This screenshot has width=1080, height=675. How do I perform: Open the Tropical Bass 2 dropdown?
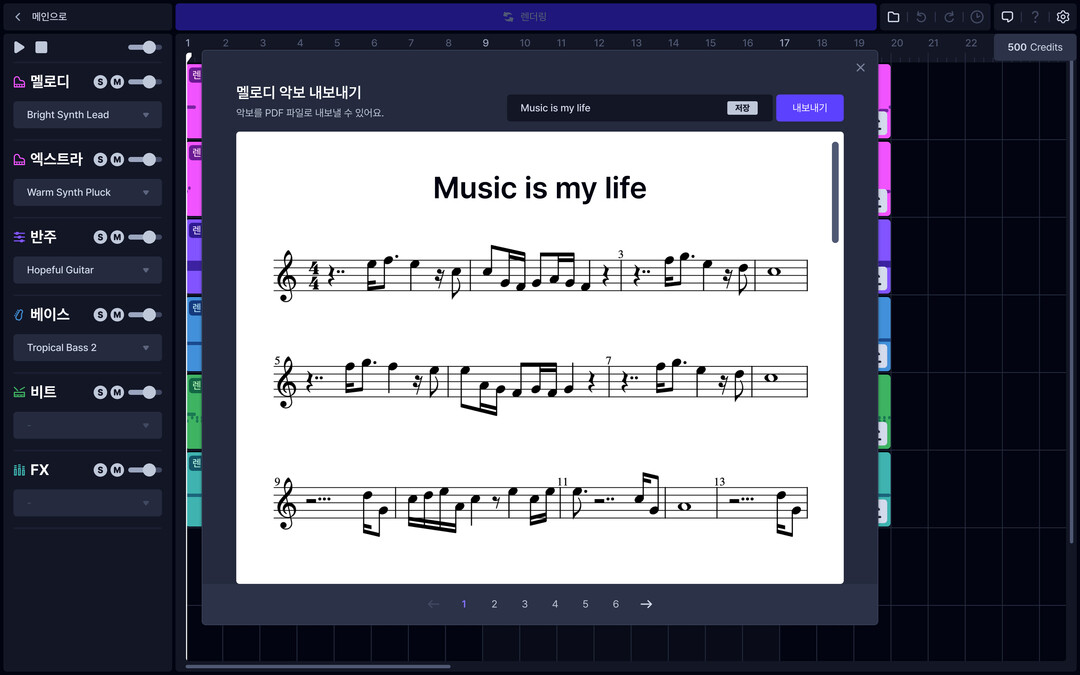pyautogui.click(x=87, y=348)
